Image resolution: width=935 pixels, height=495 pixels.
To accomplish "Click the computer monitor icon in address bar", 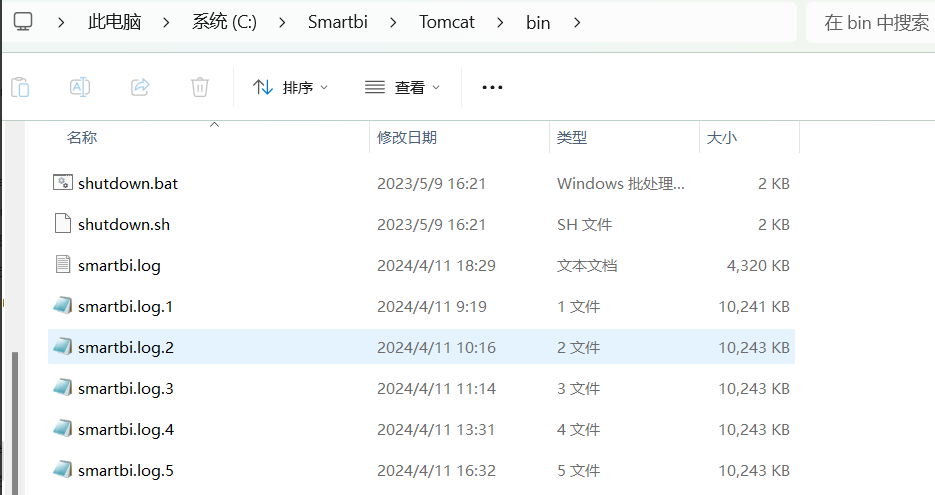I will point(23,22).
